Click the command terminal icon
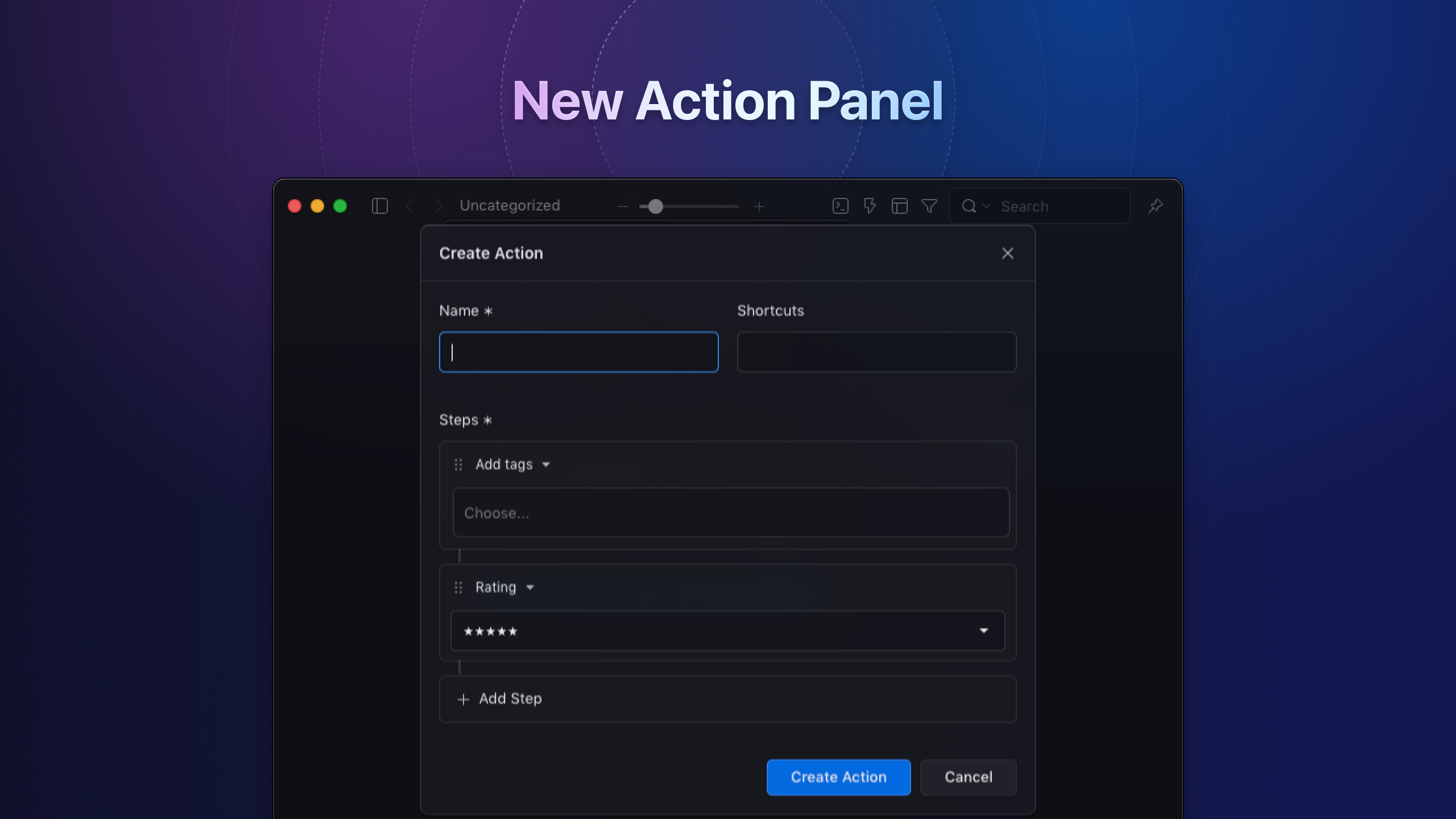The height and width of the screenshot is (819, 1456). point(841,206)
